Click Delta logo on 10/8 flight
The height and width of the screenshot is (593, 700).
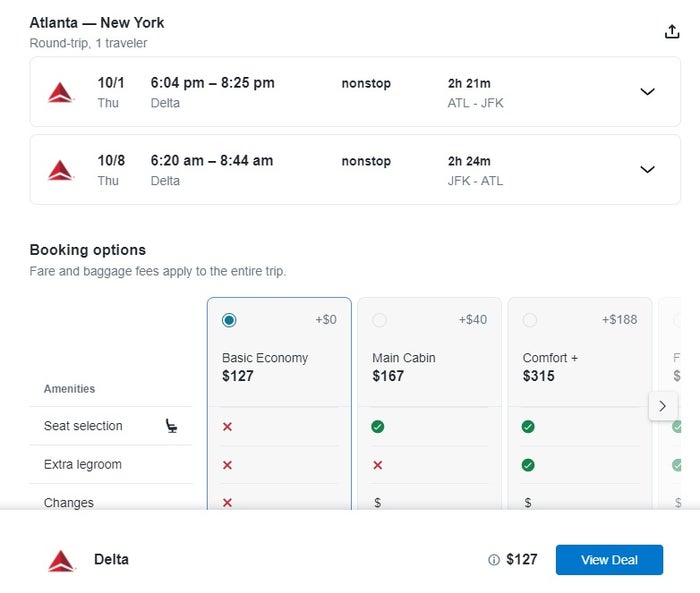tap(61, 170)
